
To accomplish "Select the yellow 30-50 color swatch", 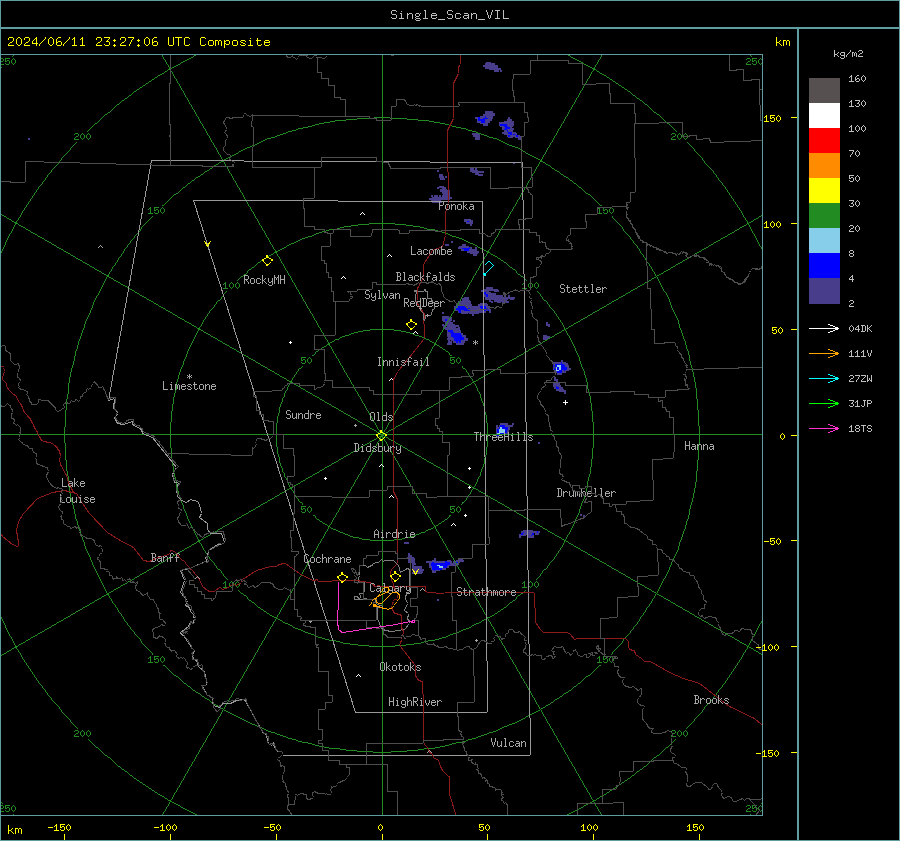I will [x=824, y=191].
